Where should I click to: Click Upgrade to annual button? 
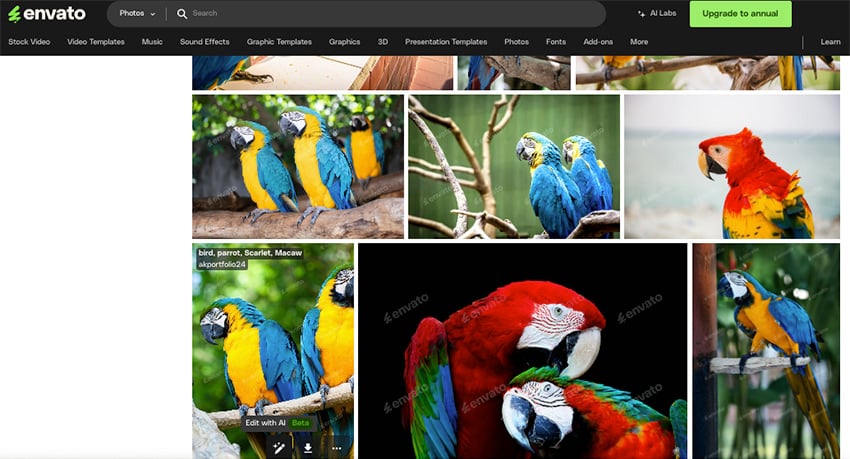[x=740, y=14]
